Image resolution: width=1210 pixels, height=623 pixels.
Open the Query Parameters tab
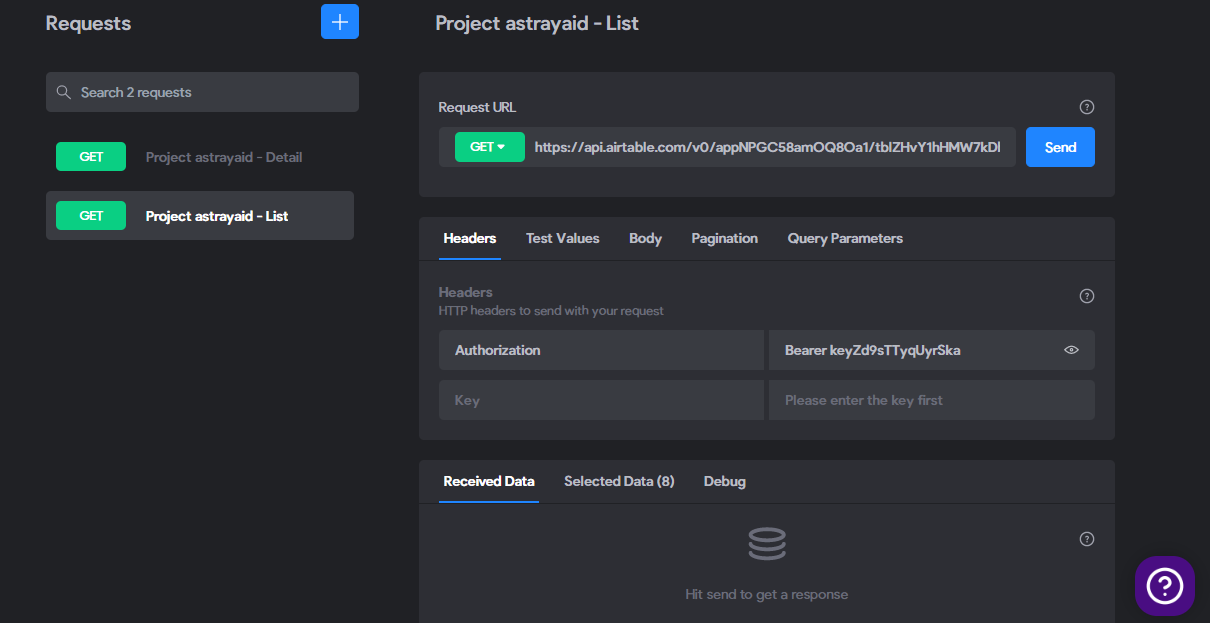tap(845, 238)
